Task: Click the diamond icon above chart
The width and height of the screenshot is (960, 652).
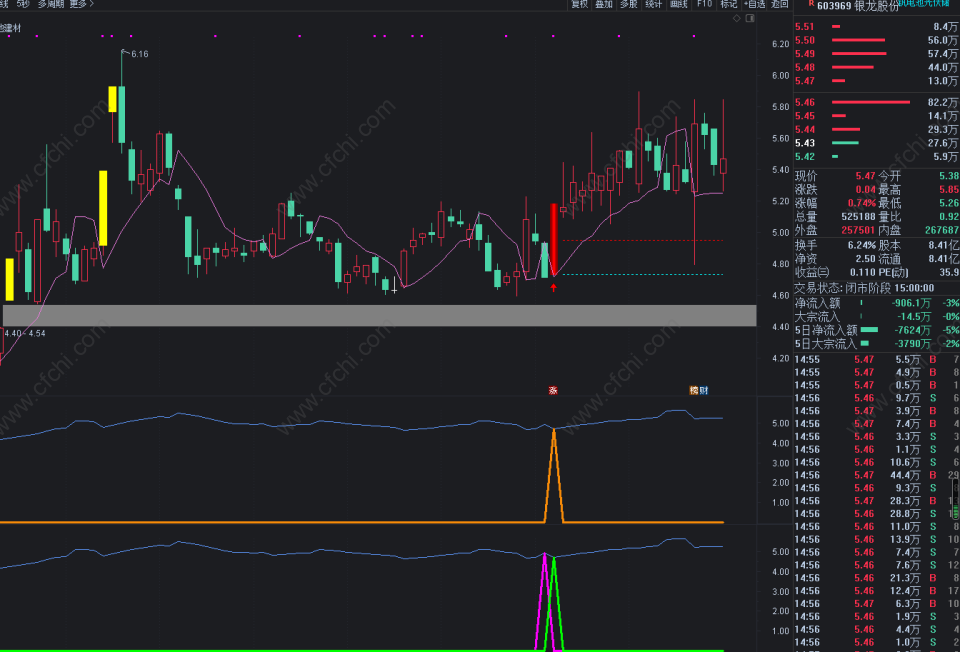Action: pyautogui.click(x=737, y=18)
